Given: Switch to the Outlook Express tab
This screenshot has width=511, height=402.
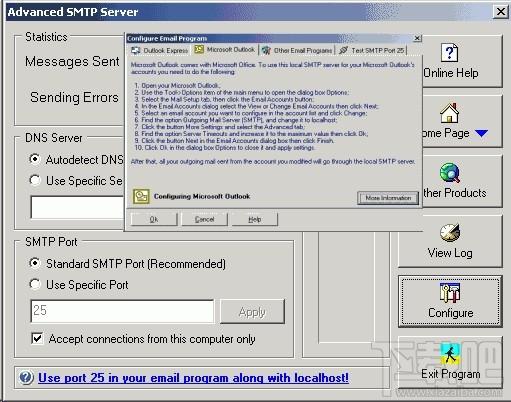Looking at the screenshot, I should coord(160,50).
